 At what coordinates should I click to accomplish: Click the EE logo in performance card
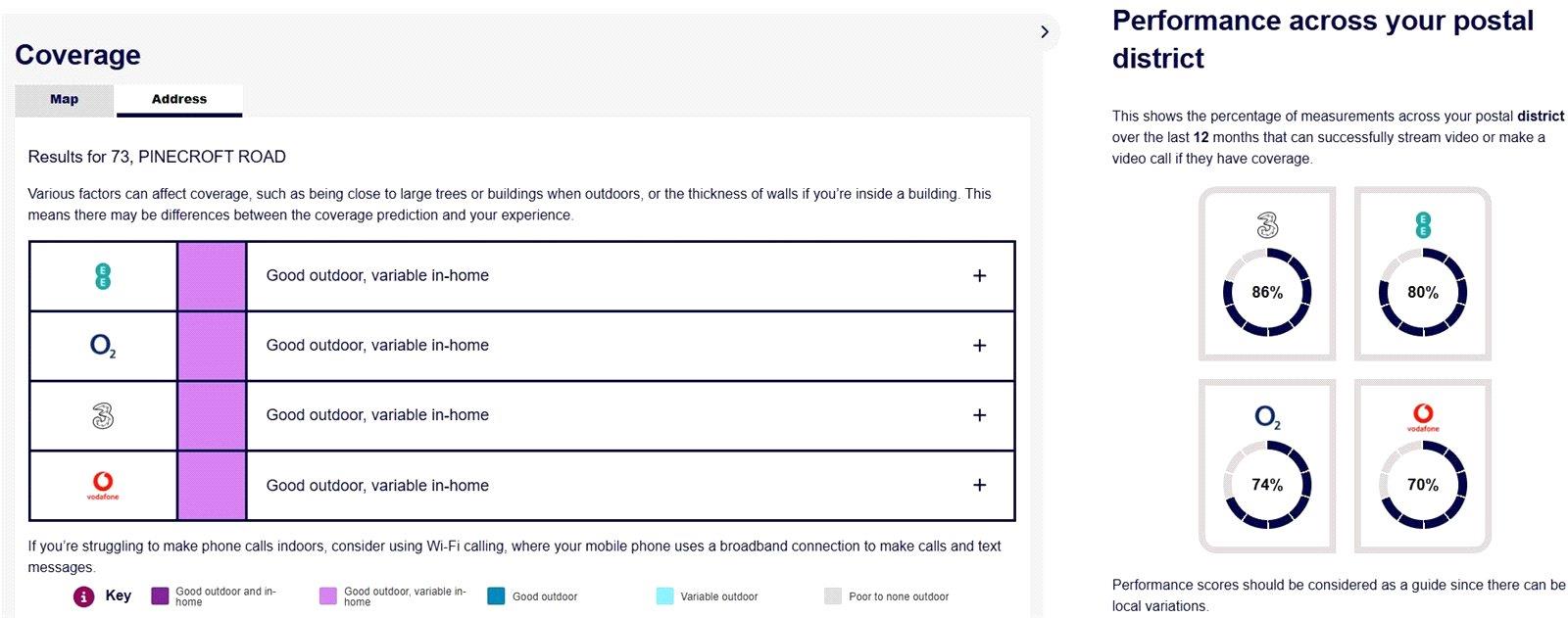click(x=1423, y=225)
